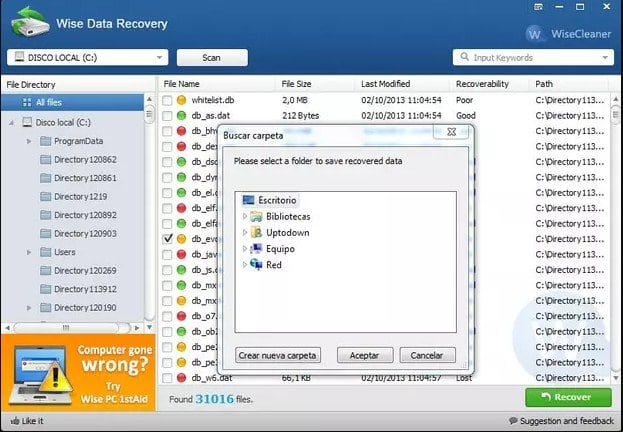623x432 pixels.
Task: Click the Users folder icon
Action: pos(46,252)
